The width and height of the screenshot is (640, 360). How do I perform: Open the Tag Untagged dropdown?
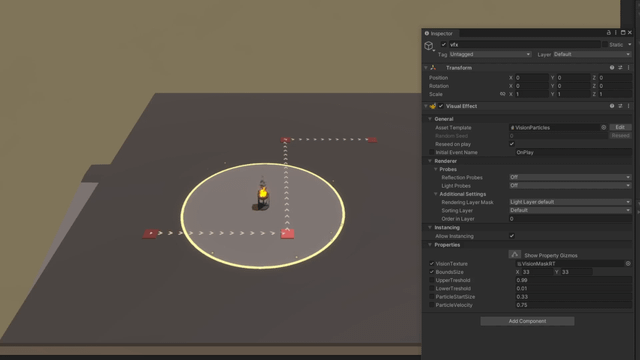pyautogui.click(x=490, y=54)
